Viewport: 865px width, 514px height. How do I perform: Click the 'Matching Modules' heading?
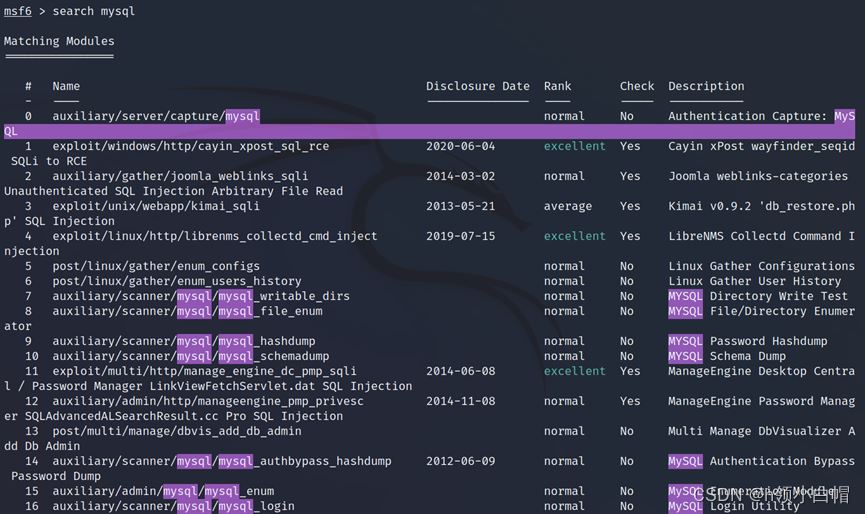(x=59, y=41)
